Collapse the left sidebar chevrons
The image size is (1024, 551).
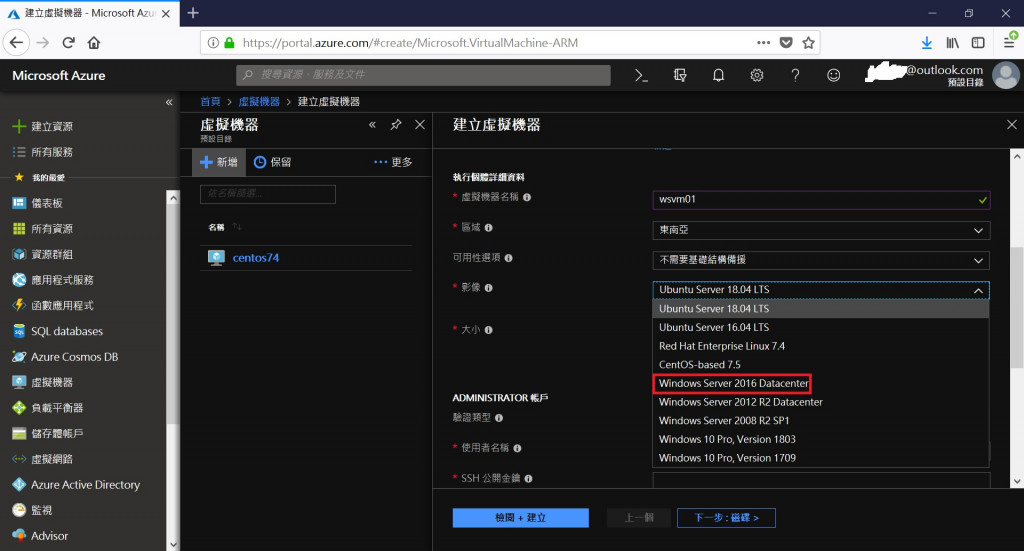click(x=169, y=102)
